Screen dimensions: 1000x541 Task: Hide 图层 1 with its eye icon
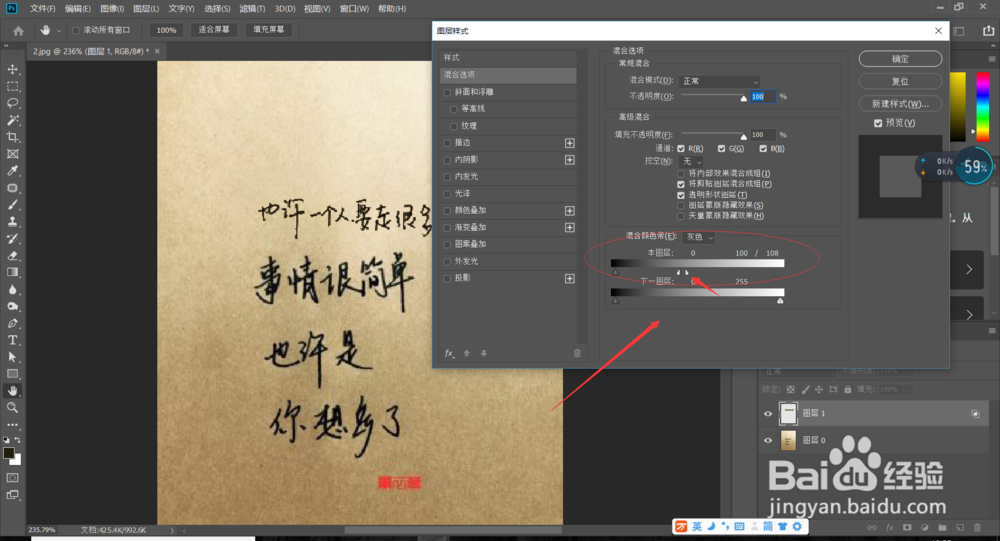coord(768,413)
